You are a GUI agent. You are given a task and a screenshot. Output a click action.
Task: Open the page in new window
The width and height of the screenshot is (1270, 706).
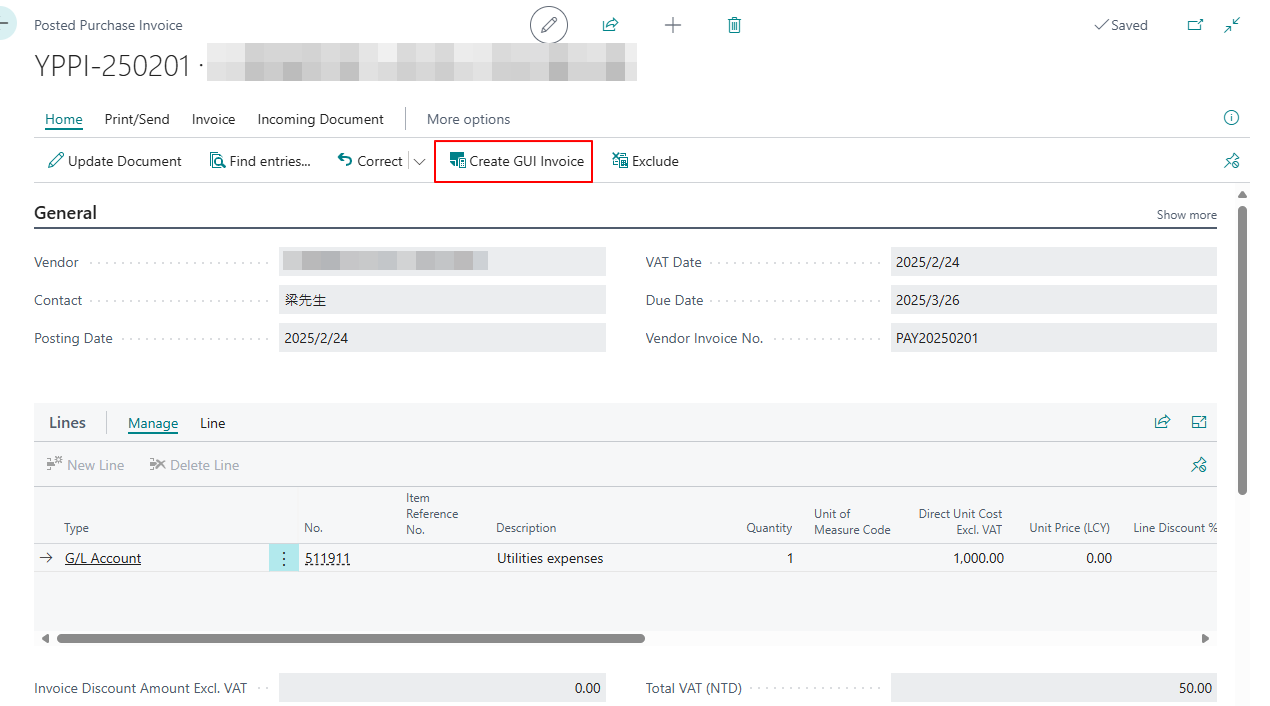click(1195, 25)
